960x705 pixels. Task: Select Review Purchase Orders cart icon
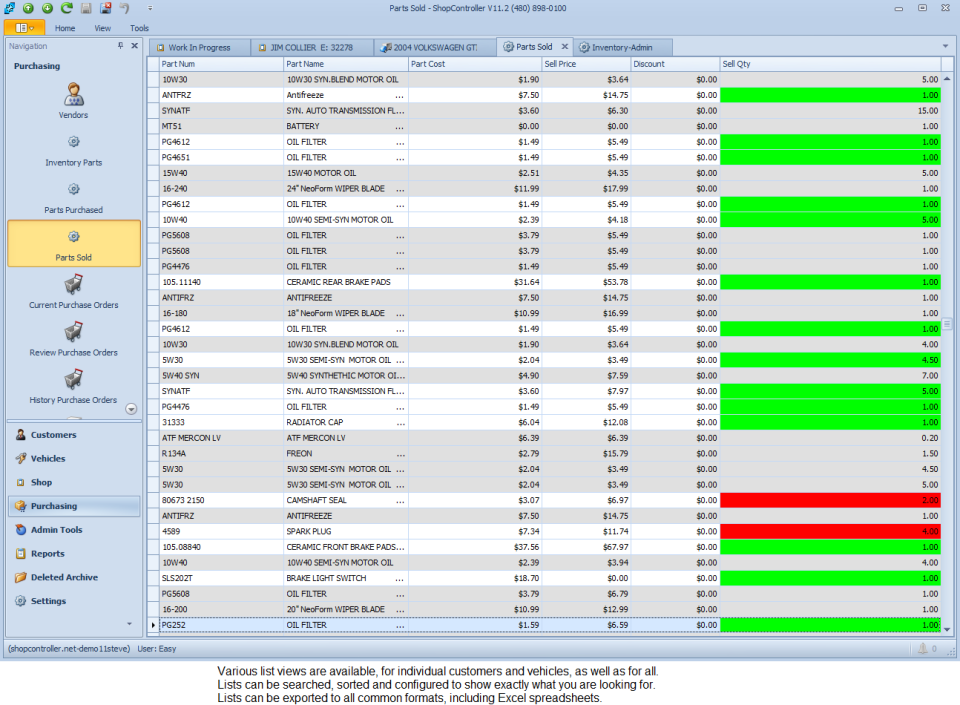pyautogui.click(x=72, y=331)
